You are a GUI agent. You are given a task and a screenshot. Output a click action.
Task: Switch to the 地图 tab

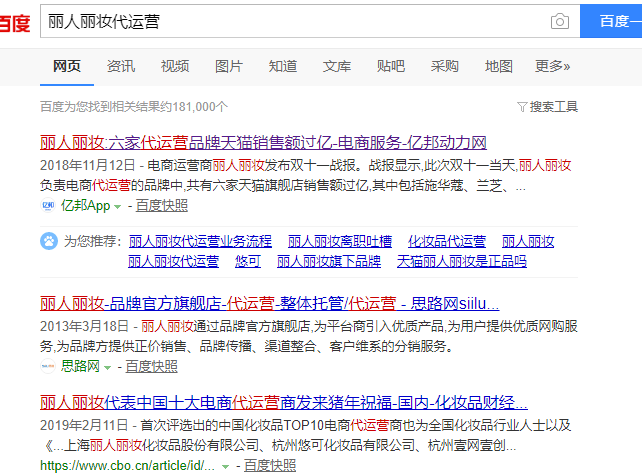pyautogui.click(x=499, y=66)
